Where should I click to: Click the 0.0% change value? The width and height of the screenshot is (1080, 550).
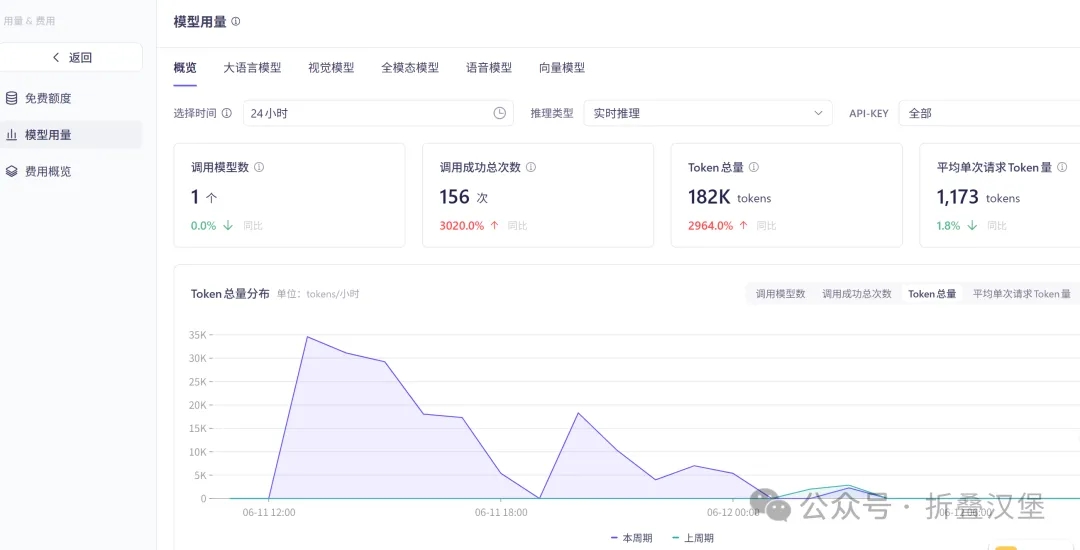click(203, 225)
